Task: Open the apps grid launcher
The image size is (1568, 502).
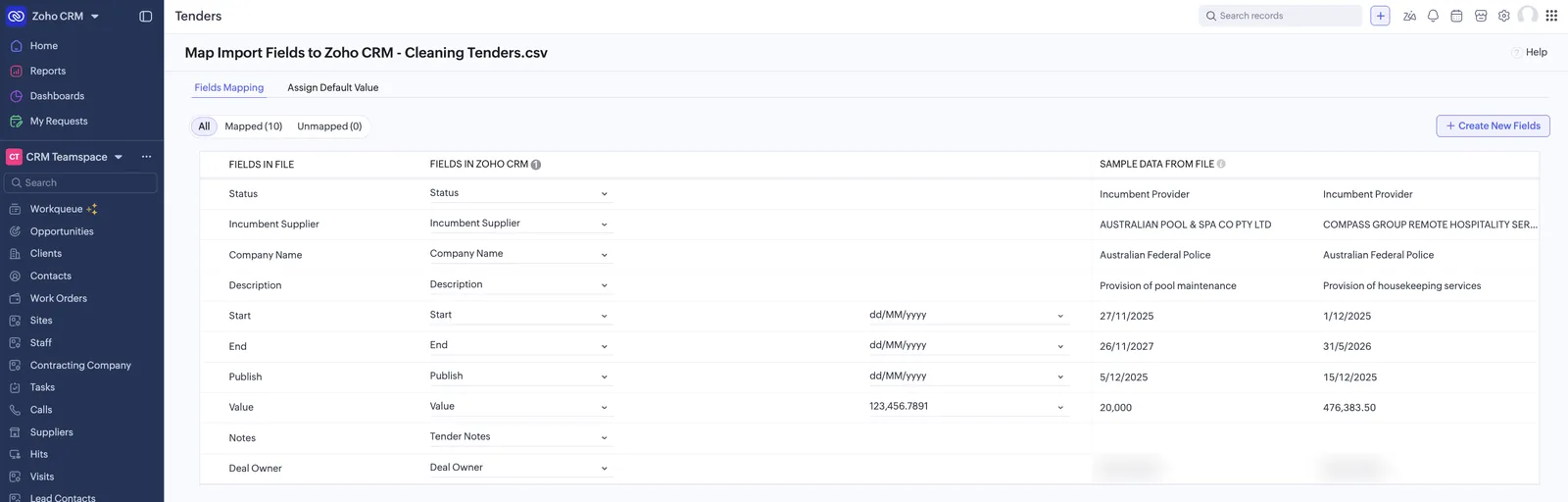Action: 1551,16
